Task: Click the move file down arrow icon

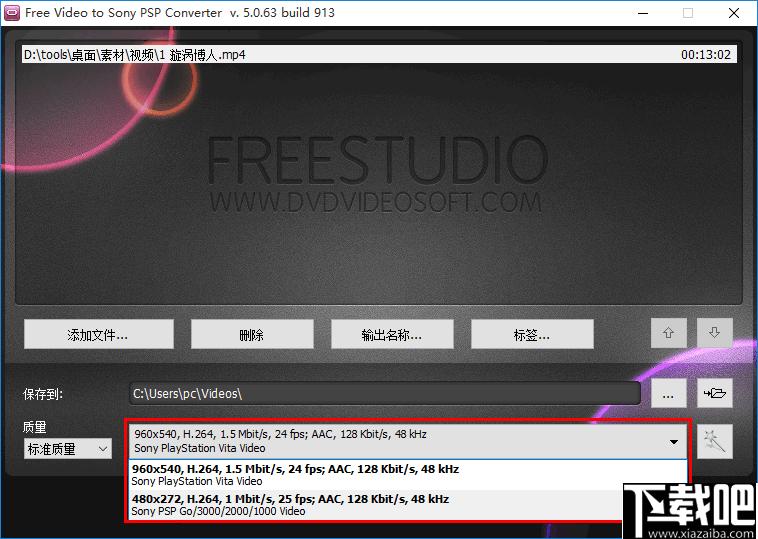Action: pos(714,333)
